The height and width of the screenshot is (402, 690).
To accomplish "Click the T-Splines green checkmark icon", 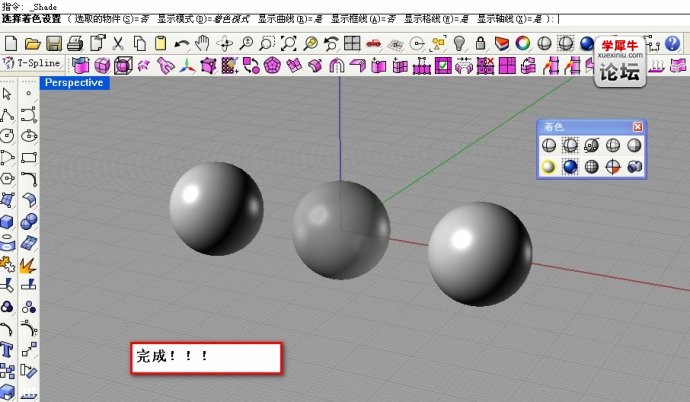I will pos(443,66).
